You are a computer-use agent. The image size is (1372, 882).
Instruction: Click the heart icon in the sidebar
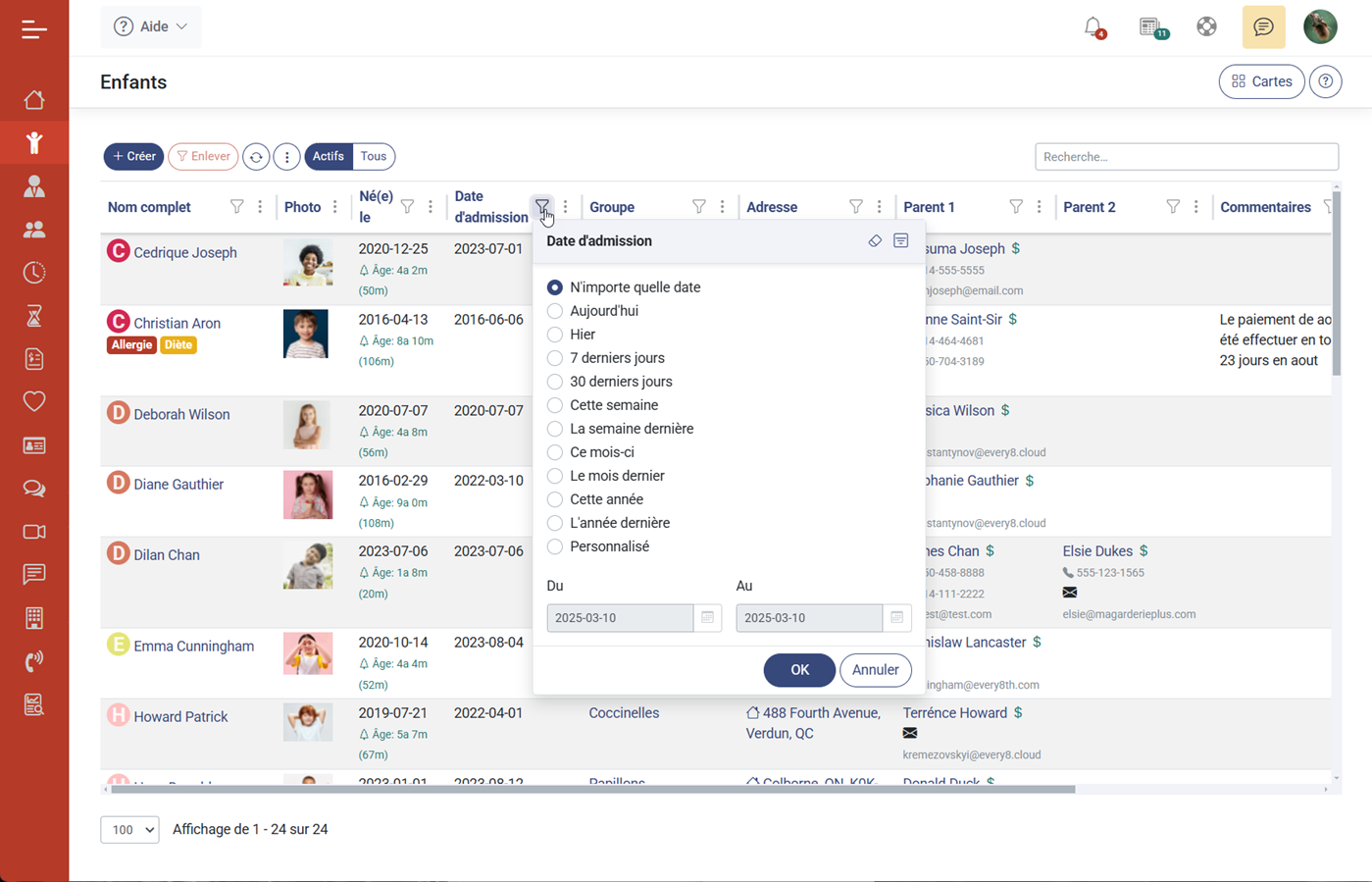tap(34, 401)
